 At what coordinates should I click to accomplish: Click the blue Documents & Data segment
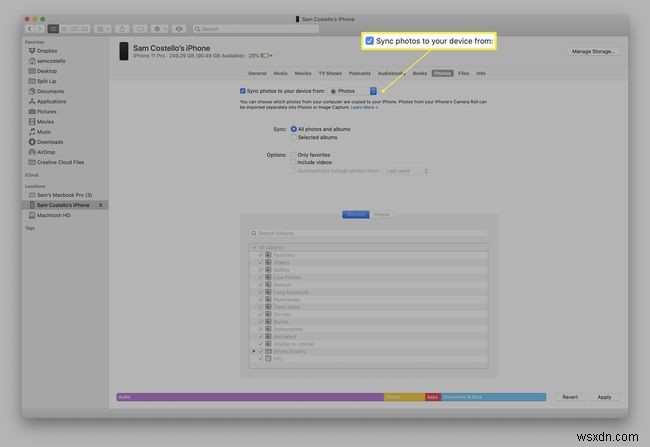(x=493, y=397)
